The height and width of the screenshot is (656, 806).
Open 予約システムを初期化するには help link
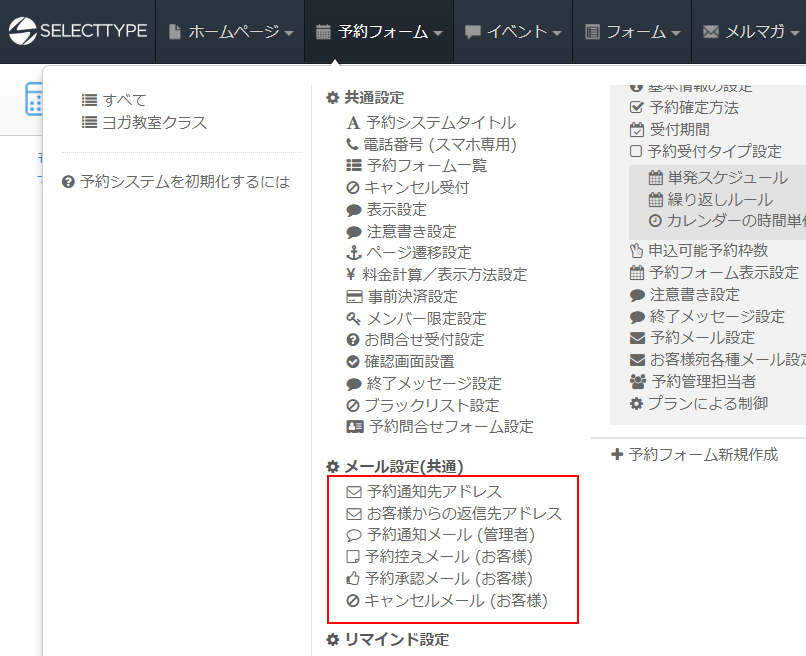tap(184, 182)
